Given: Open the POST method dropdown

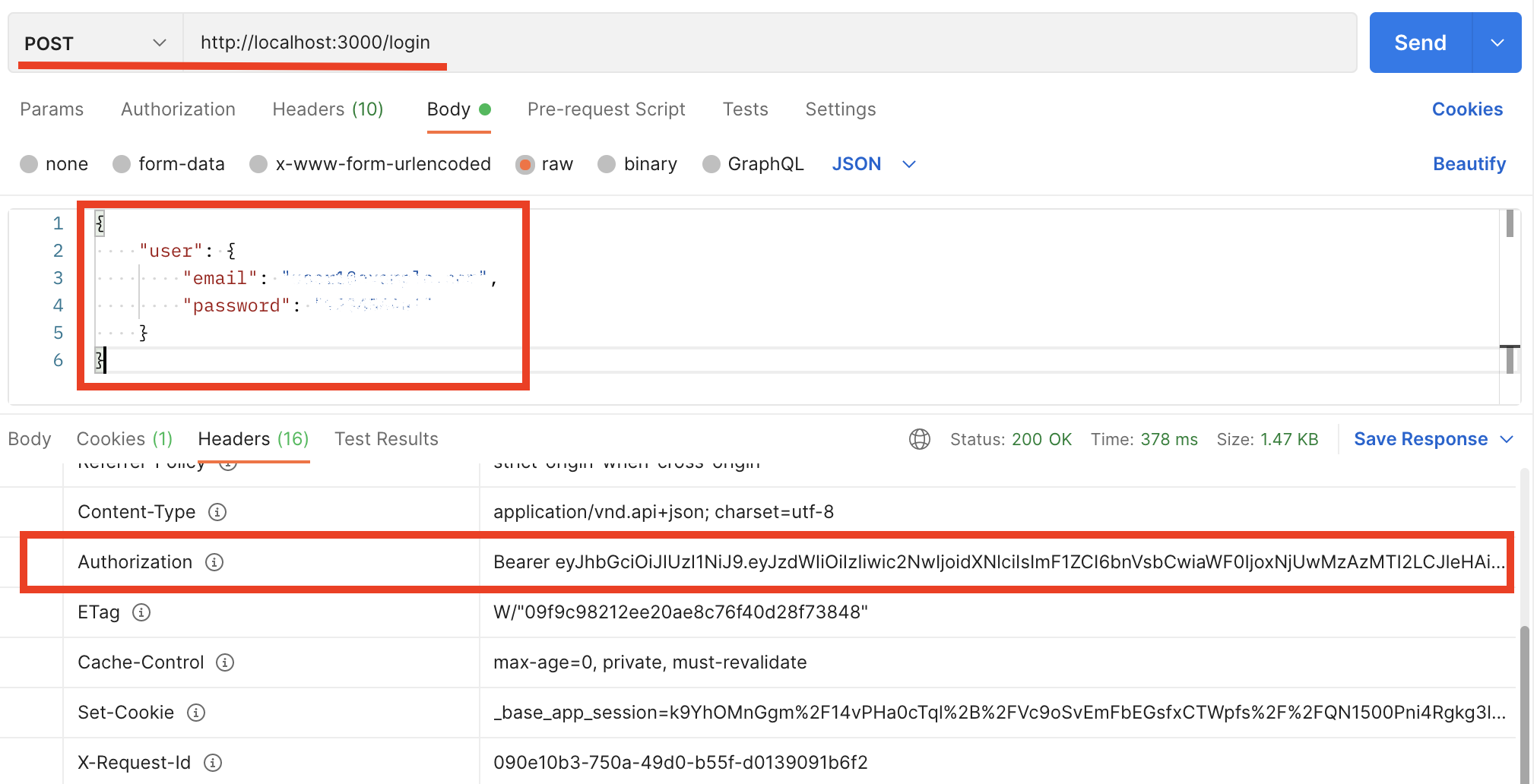Looking at the screenshot, I should [96, 43].
